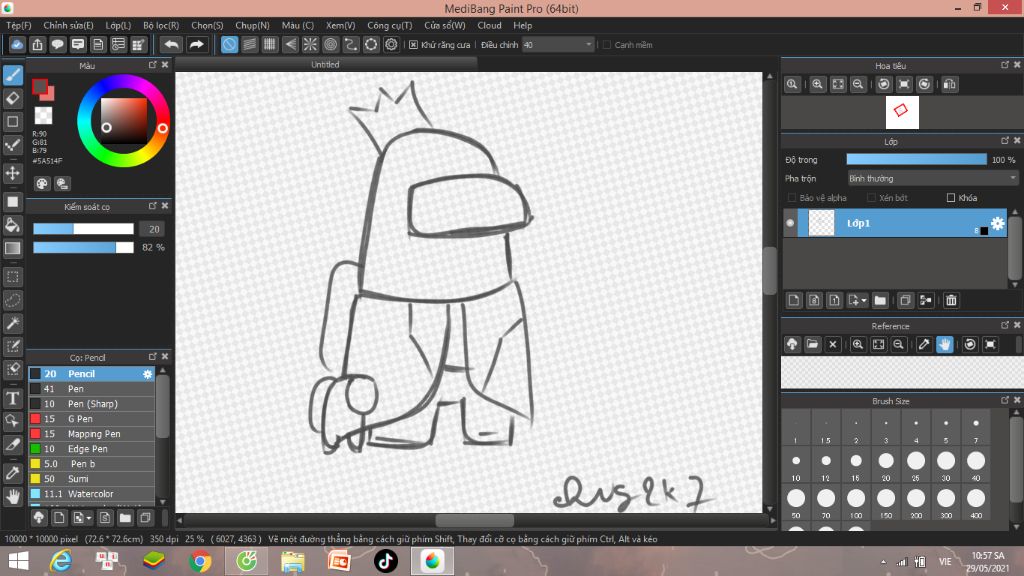Select the Lasso selection tool
Image resolution: width=1024 pixels, height=576 pixels.
(12, 300)
